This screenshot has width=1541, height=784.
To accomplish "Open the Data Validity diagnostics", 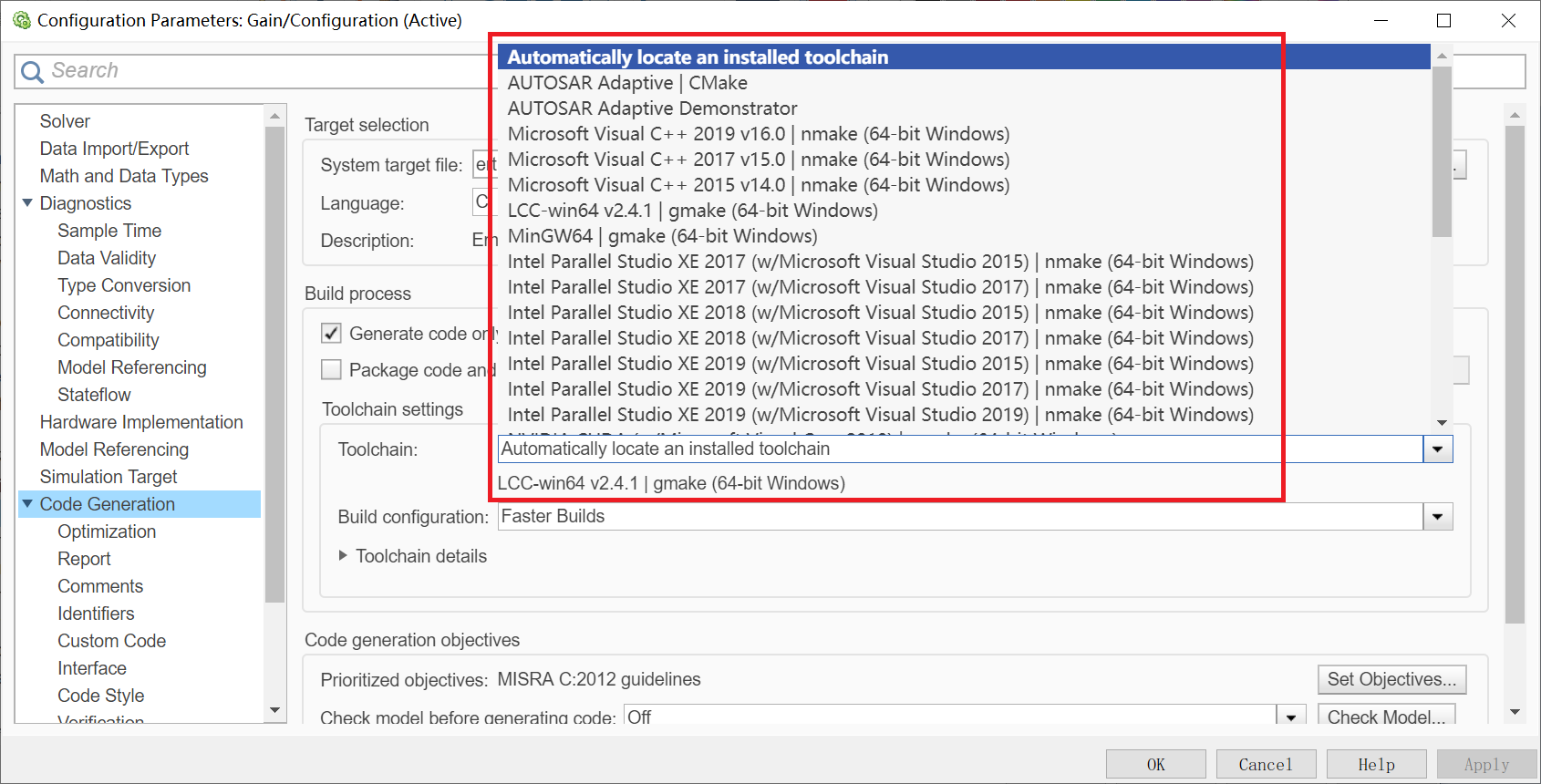I will click(107, 258).
